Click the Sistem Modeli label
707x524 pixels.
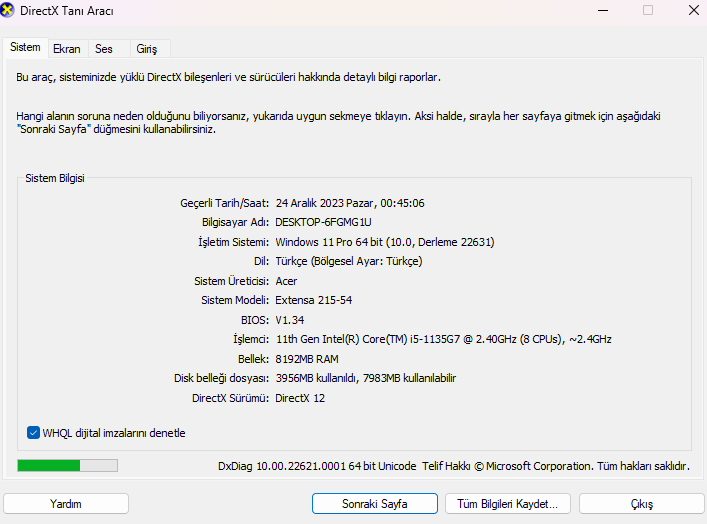235,300
